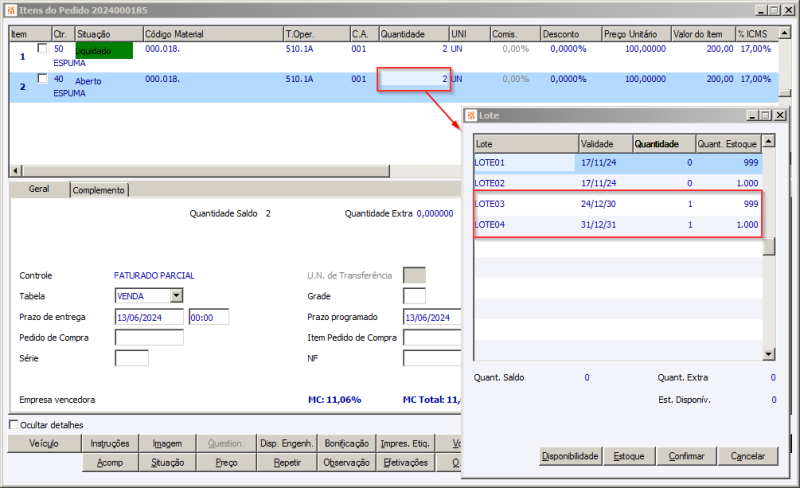Click the Quantidade column header in Lote grid
The height and width of the screenshot is (488, 800).
pos(664,144)
